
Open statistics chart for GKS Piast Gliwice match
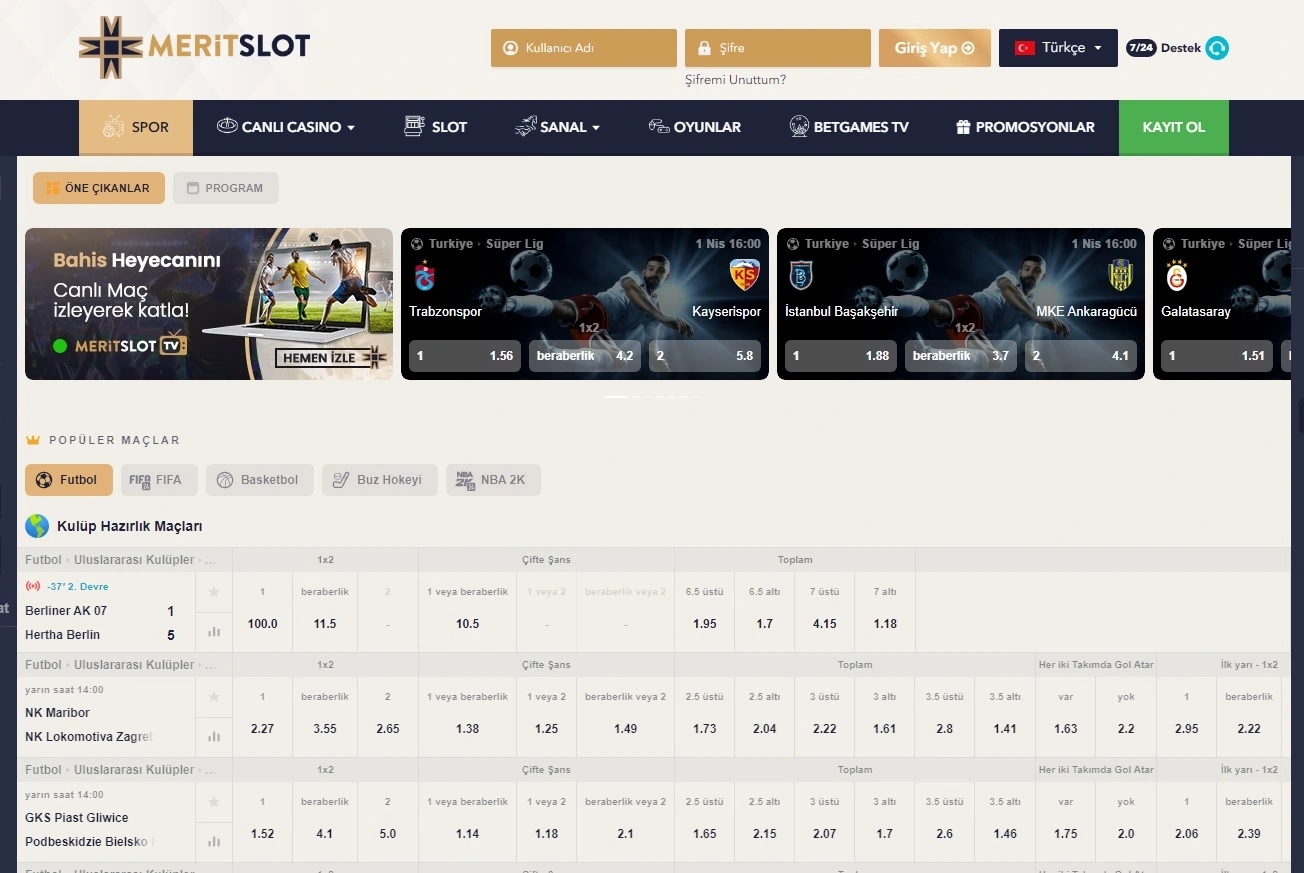coord(214,842)
